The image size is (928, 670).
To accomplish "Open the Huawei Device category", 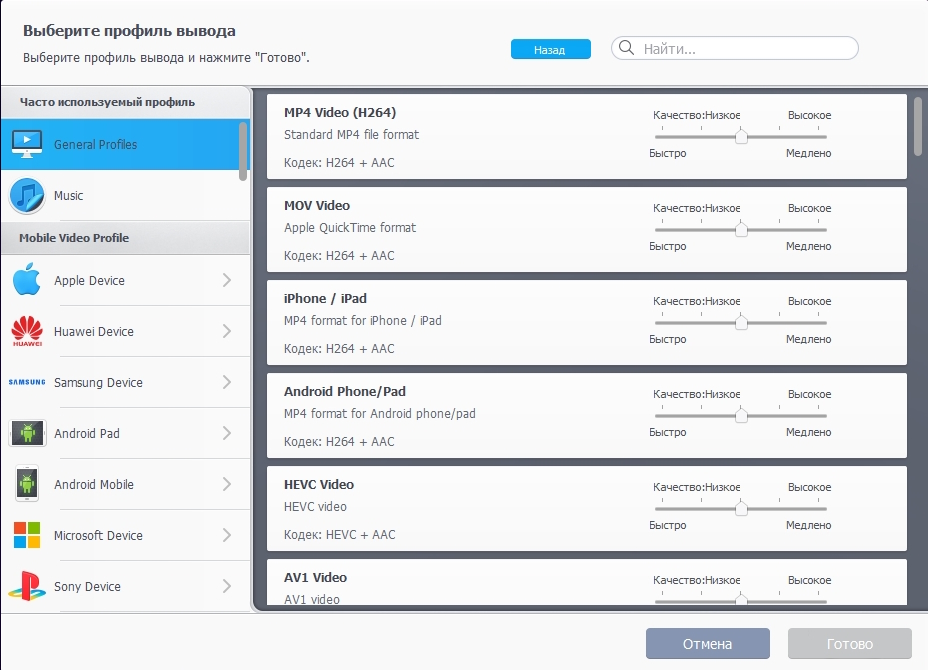I will pyautogui.click(x=125, y=331).
